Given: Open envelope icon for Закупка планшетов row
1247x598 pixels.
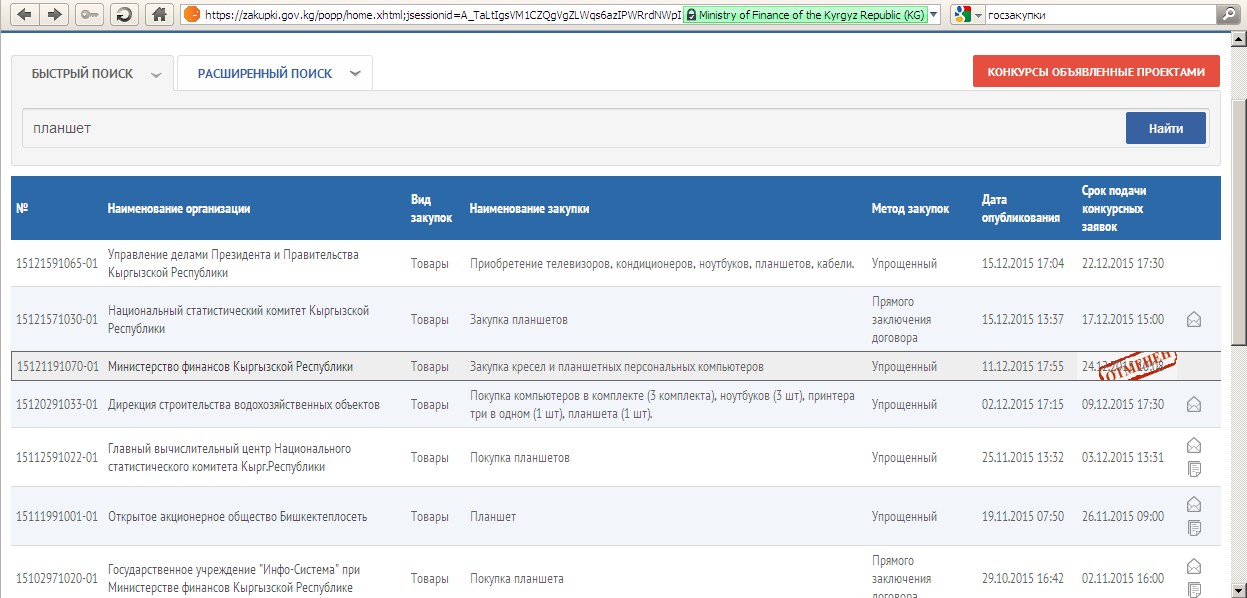Looking at the screenshot, I should (x=1193, y=320).
